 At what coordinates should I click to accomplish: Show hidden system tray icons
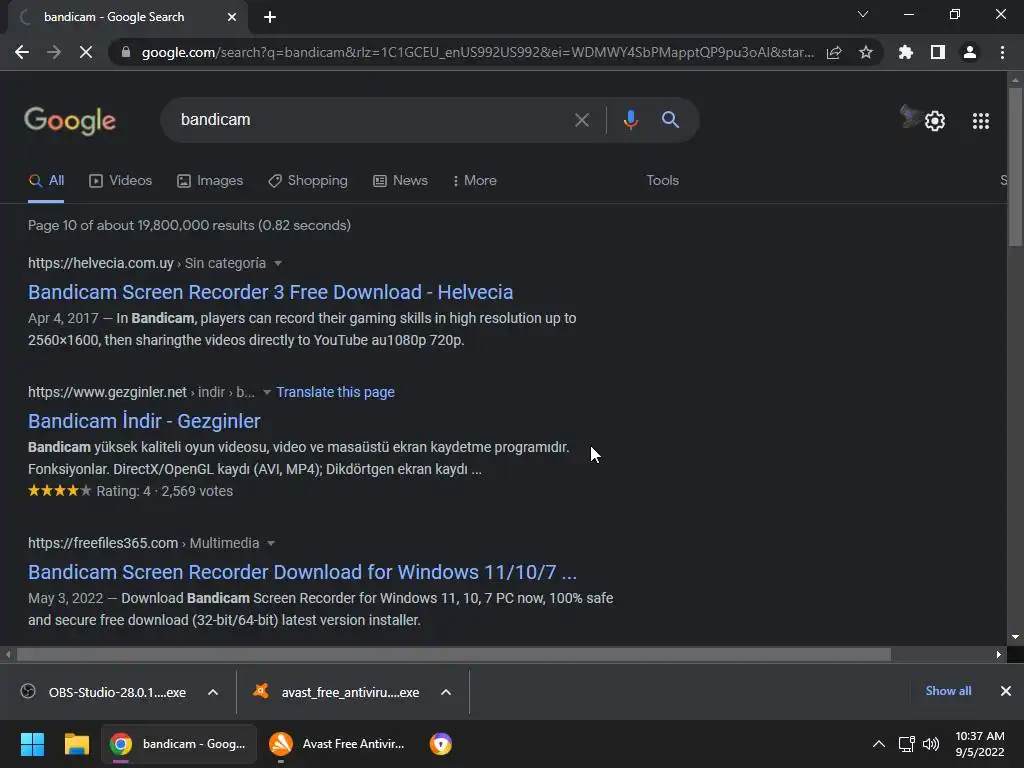(x=879, y=744)
